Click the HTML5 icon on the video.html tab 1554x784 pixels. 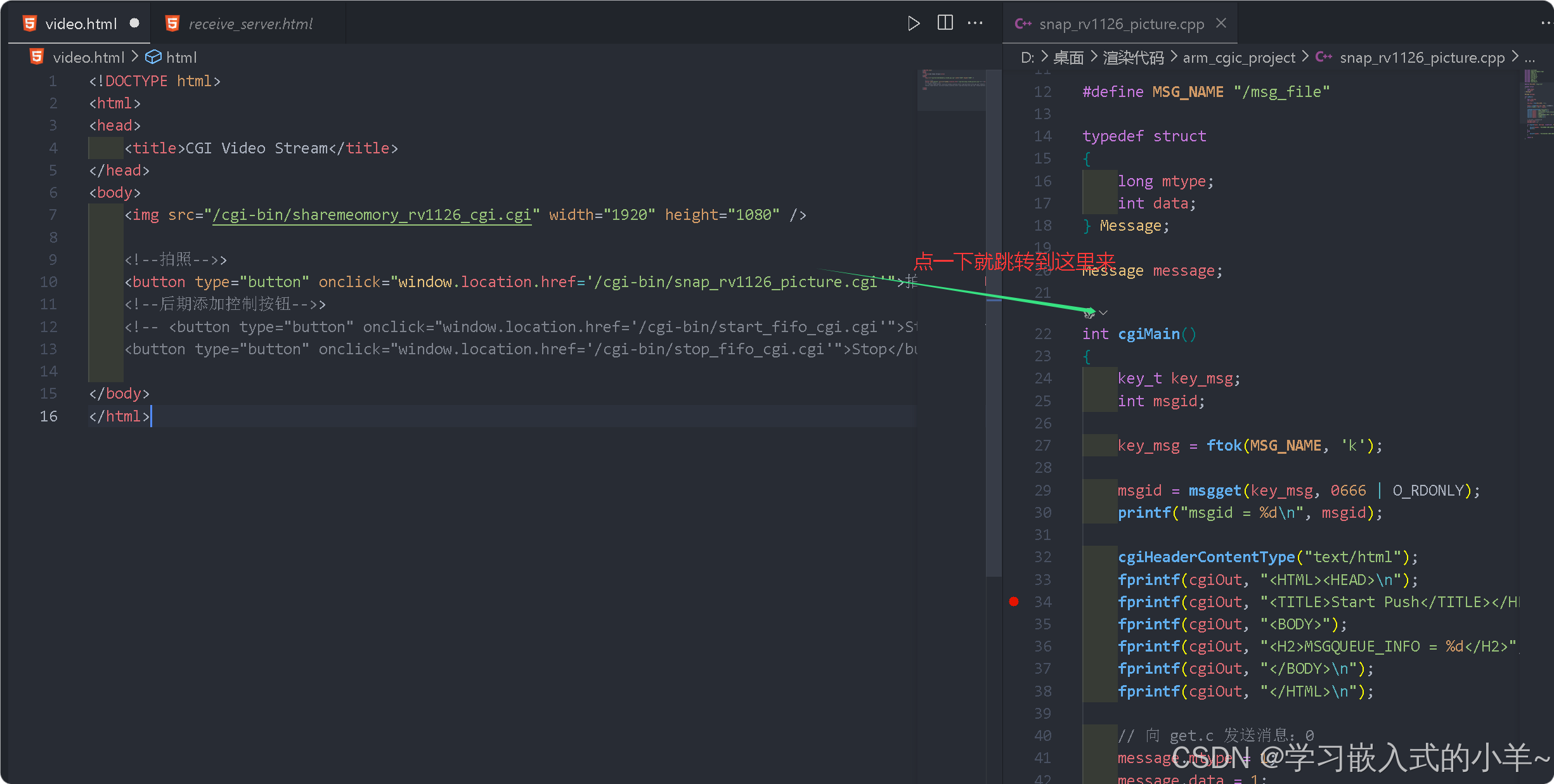[x=30, y=23]
